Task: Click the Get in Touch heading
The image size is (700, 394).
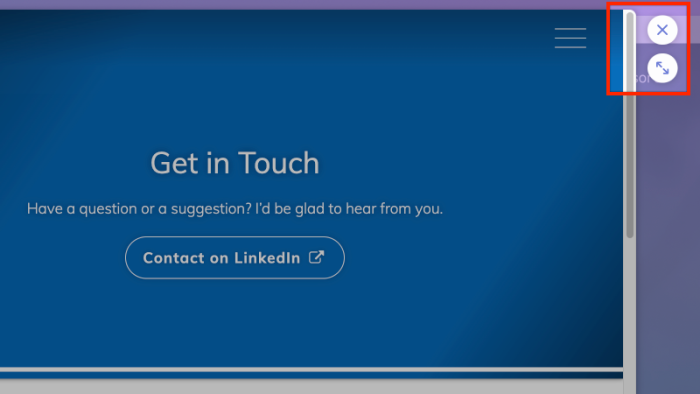Action: [x=235, y=163]
